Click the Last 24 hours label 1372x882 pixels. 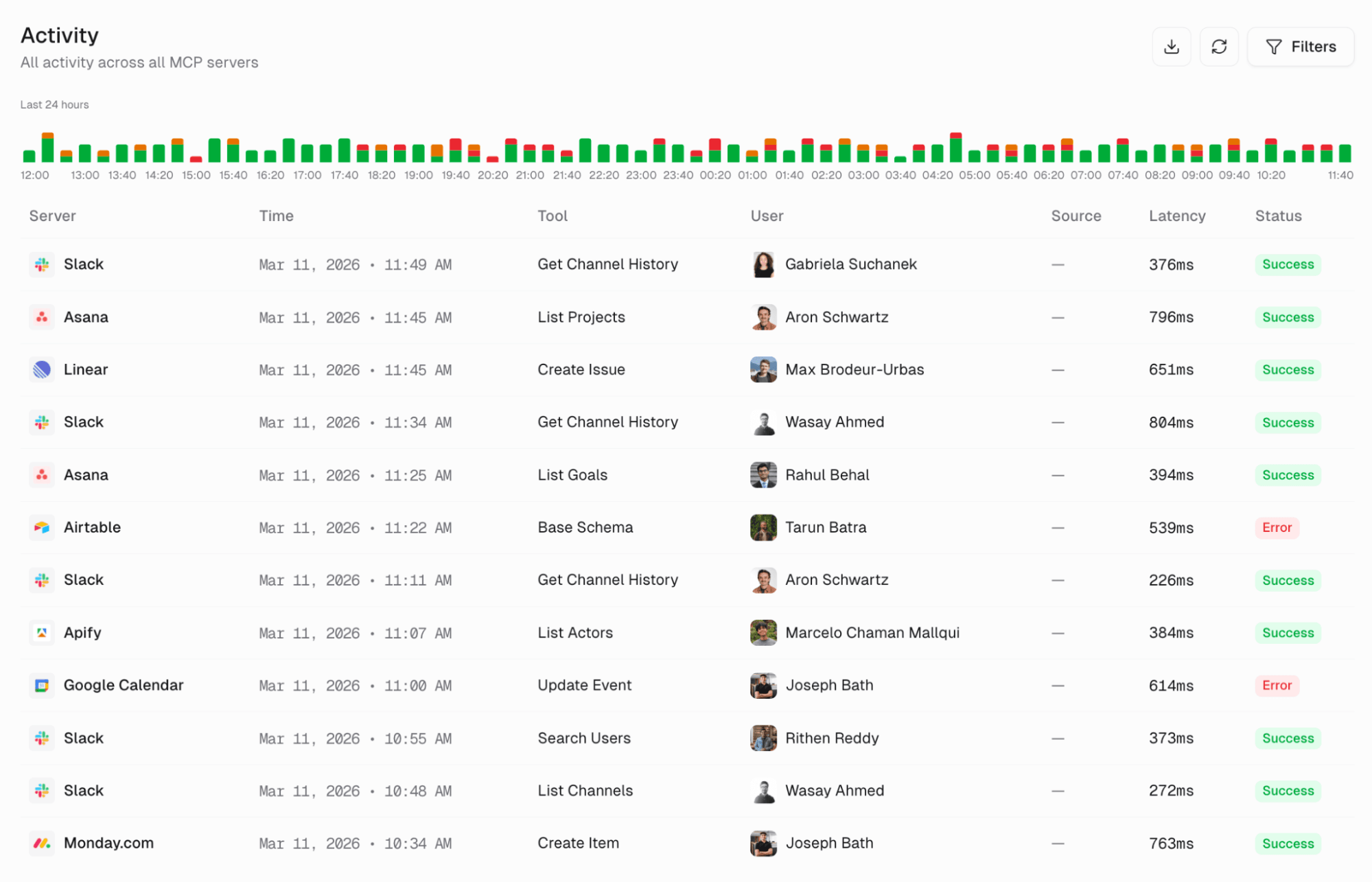point(54,104)
